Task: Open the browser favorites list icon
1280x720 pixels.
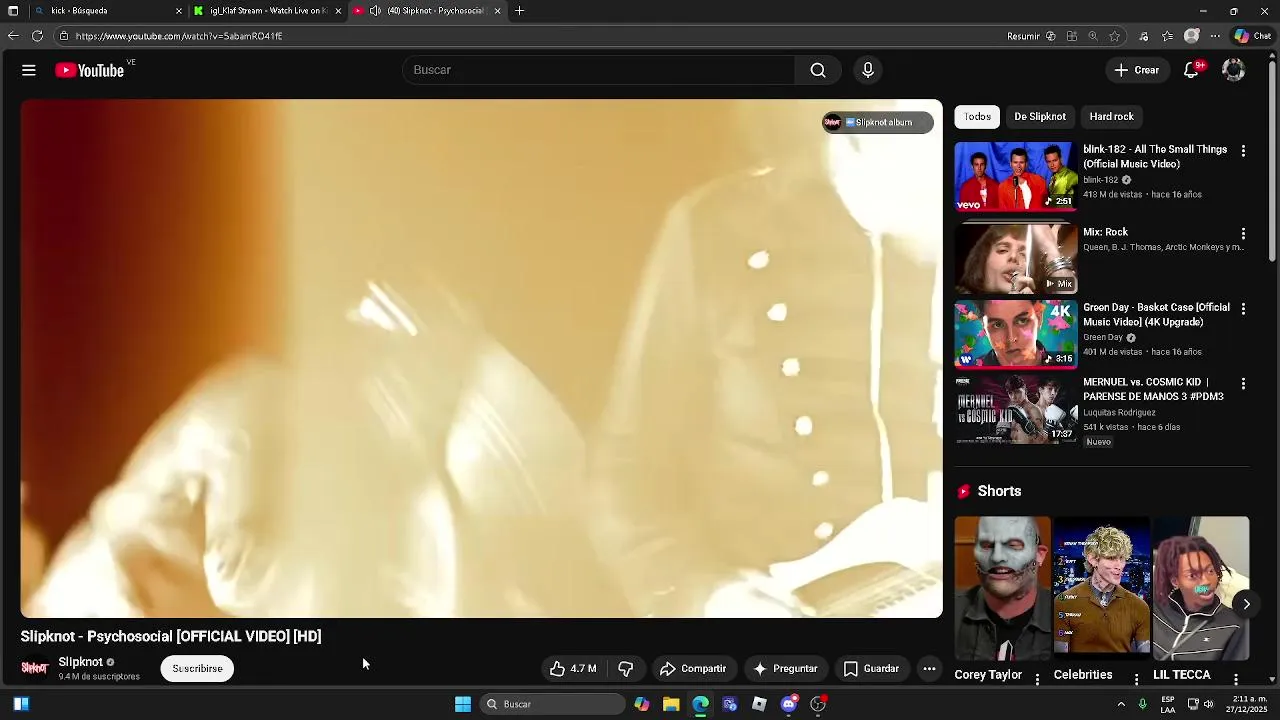Action: (1167, 36)
